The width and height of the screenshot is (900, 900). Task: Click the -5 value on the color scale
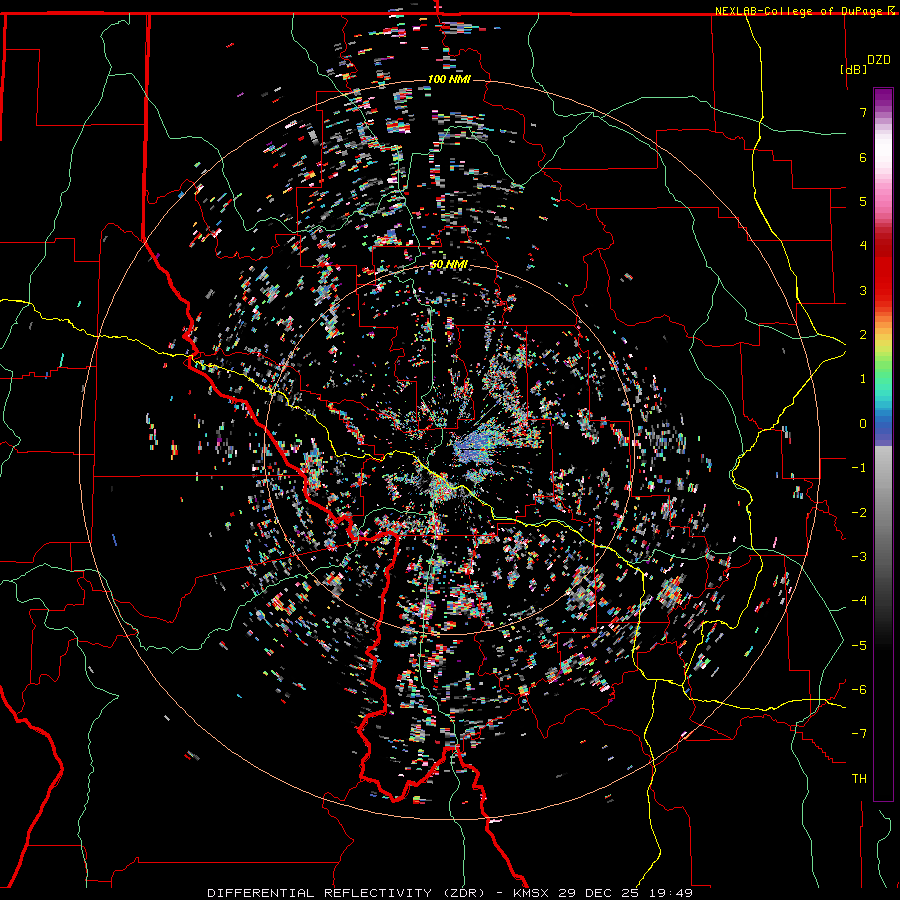coord(859,646)
